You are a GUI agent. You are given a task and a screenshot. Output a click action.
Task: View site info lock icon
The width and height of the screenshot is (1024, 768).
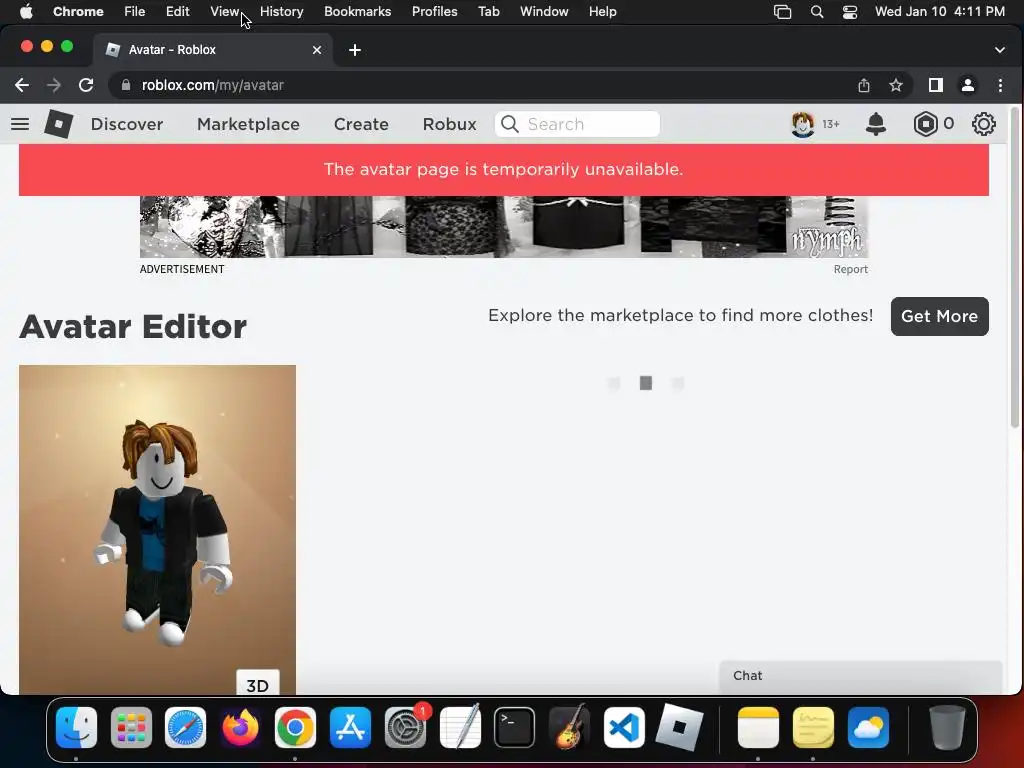(126, 85)
